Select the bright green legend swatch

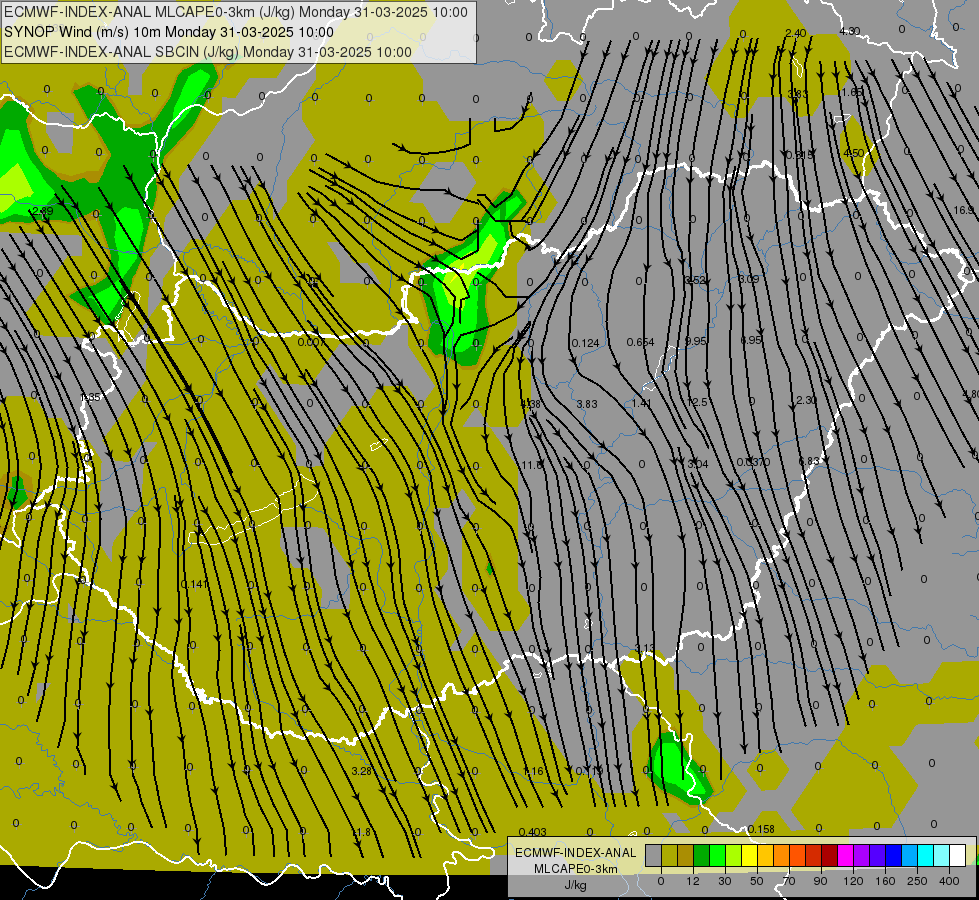(717, 856)
